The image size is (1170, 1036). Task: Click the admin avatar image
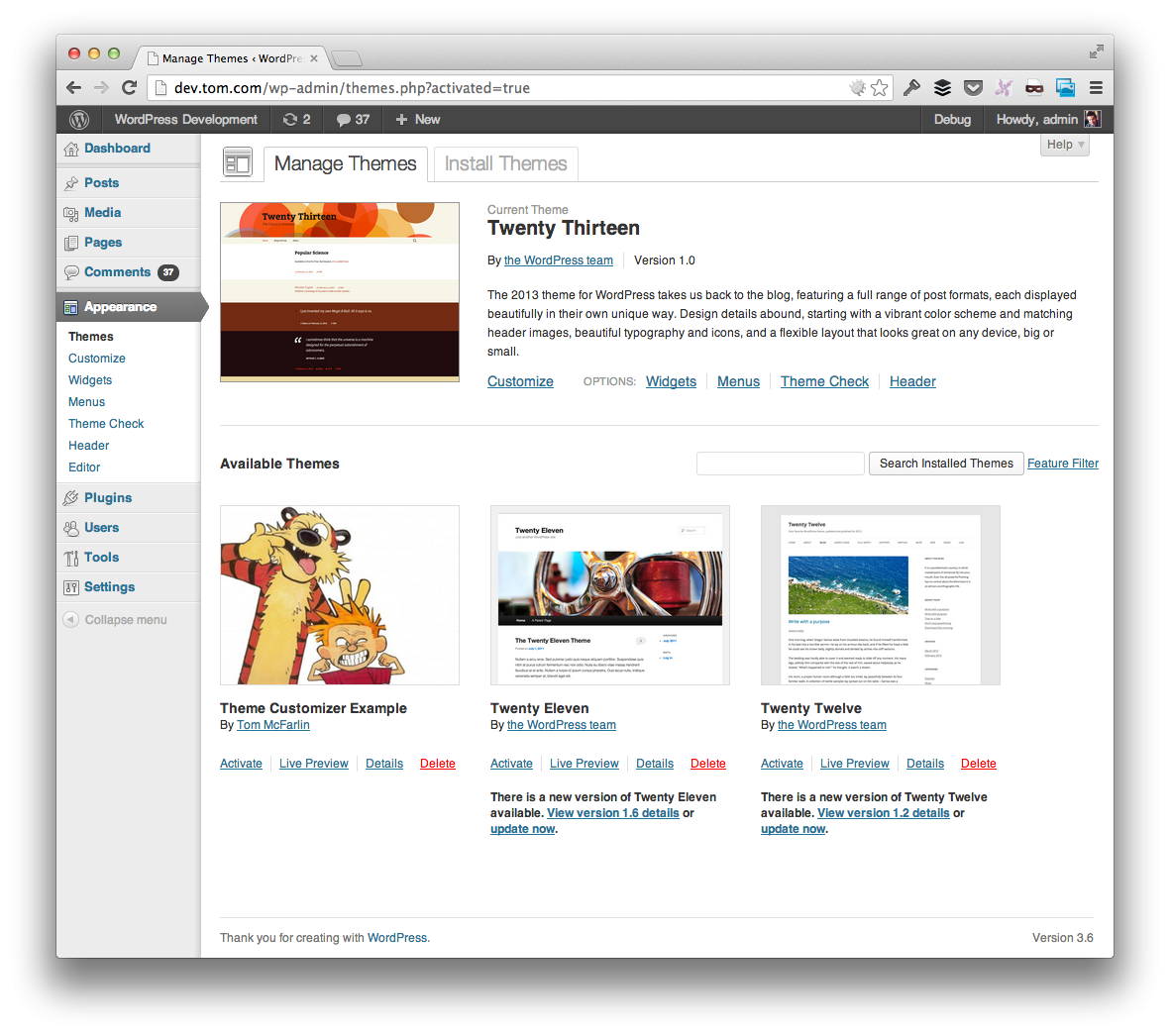1093,119
